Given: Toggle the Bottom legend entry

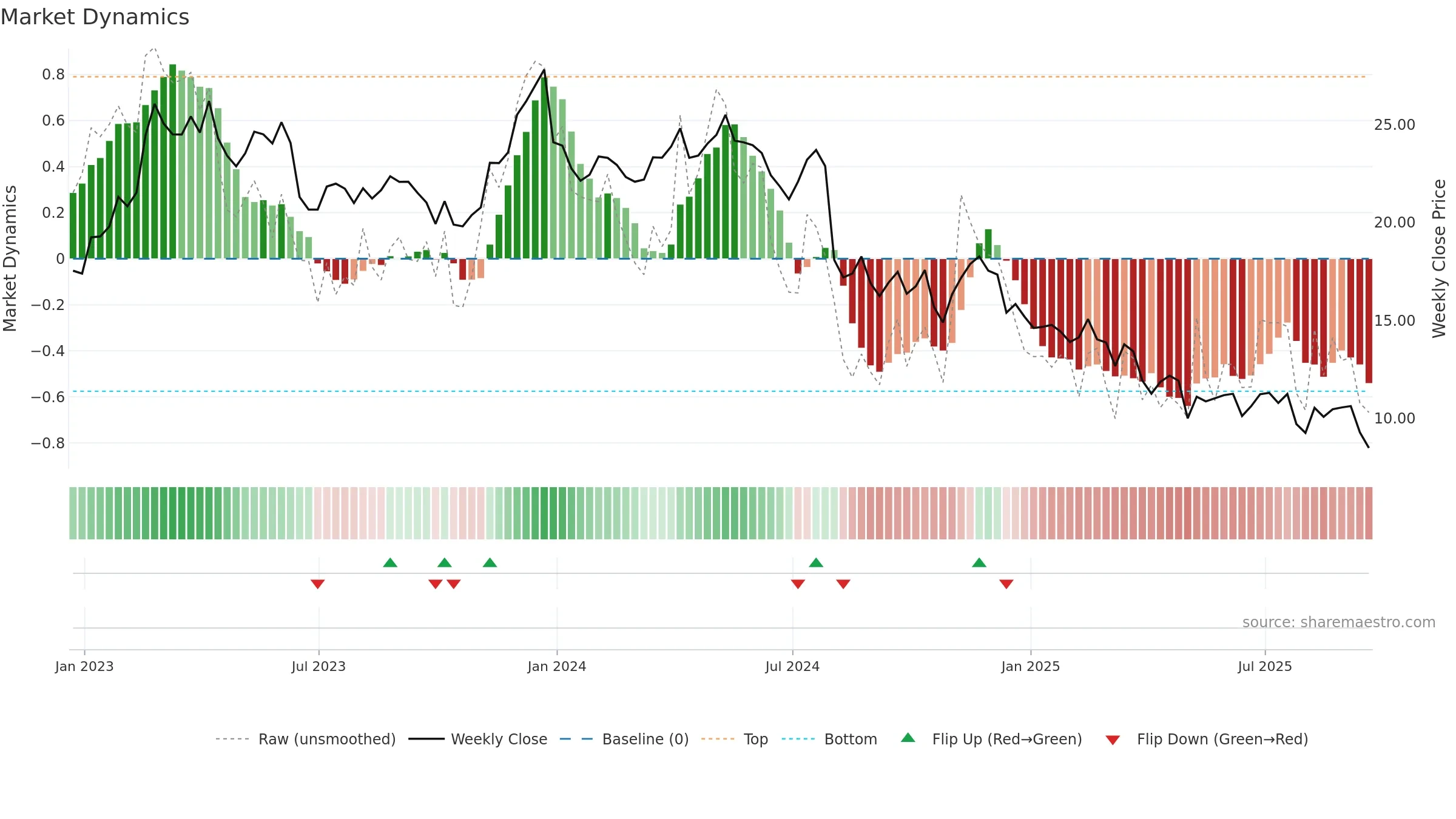Looking at the screenshot, I should [x=829, y=739].
